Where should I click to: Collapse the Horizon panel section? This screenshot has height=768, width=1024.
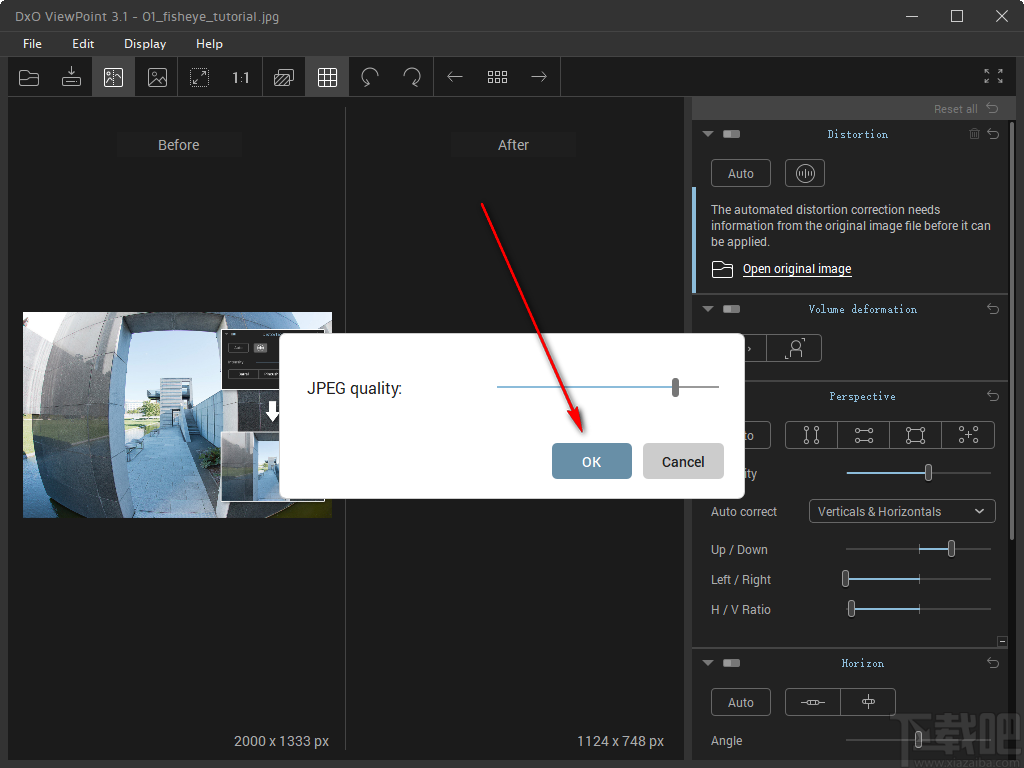point(708,663)
